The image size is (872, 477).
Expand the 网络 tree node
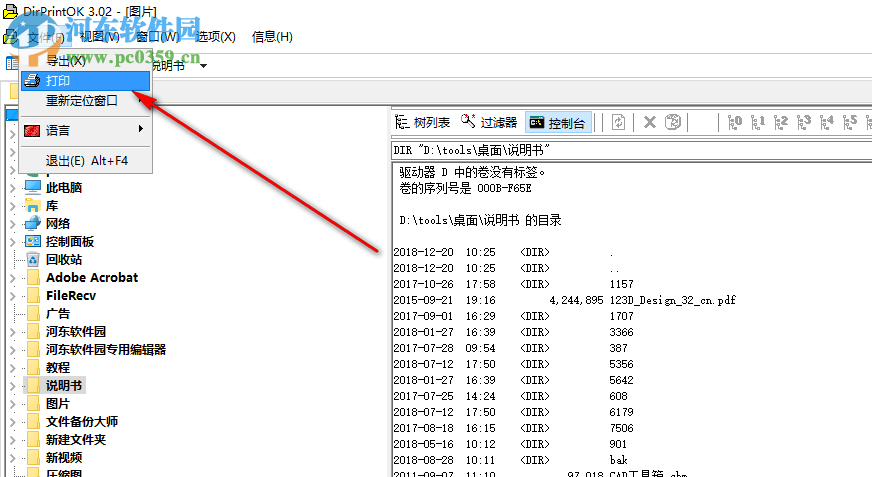pyautogui.click(x=13, y=223)
